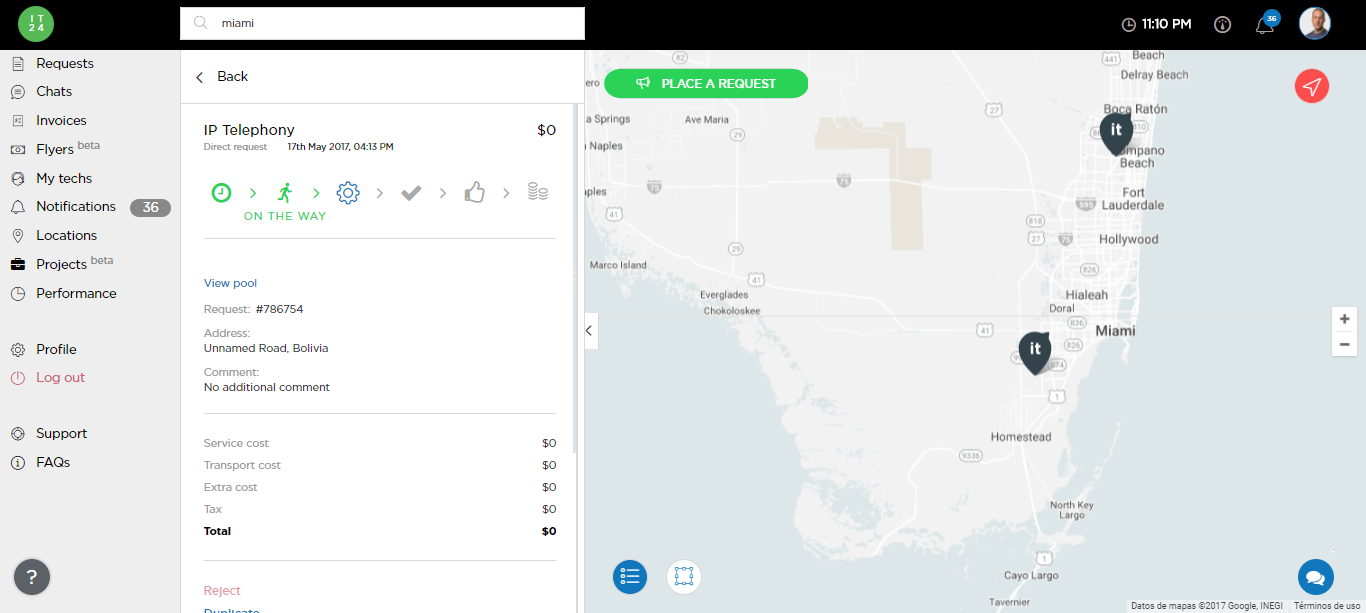This screenshot has height=613, width=1366.
Task: Open Profile in the sidebar
Action: point(56,349)
